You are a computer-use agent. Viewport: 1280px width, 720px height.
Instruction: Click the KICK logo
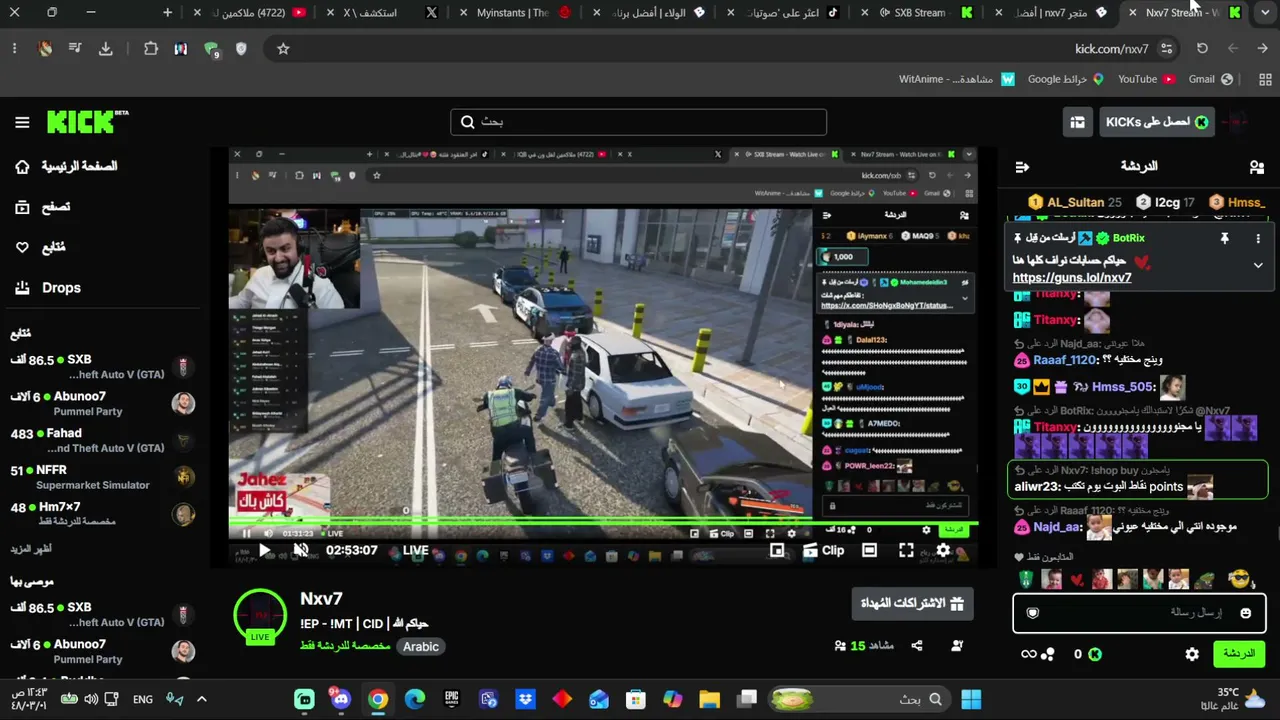click(x=88, y=122)
